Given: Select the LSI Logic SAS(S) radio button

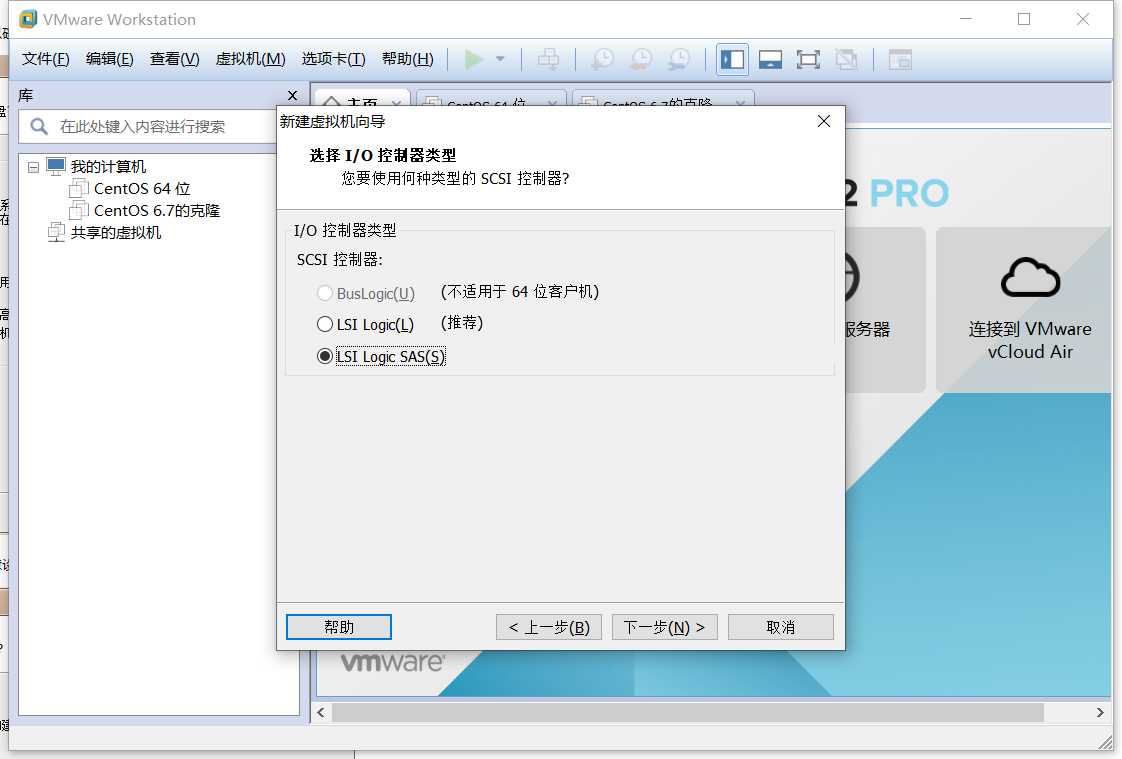Looking at the screenshot, I should pyautogui.click(x=325, y=356).
